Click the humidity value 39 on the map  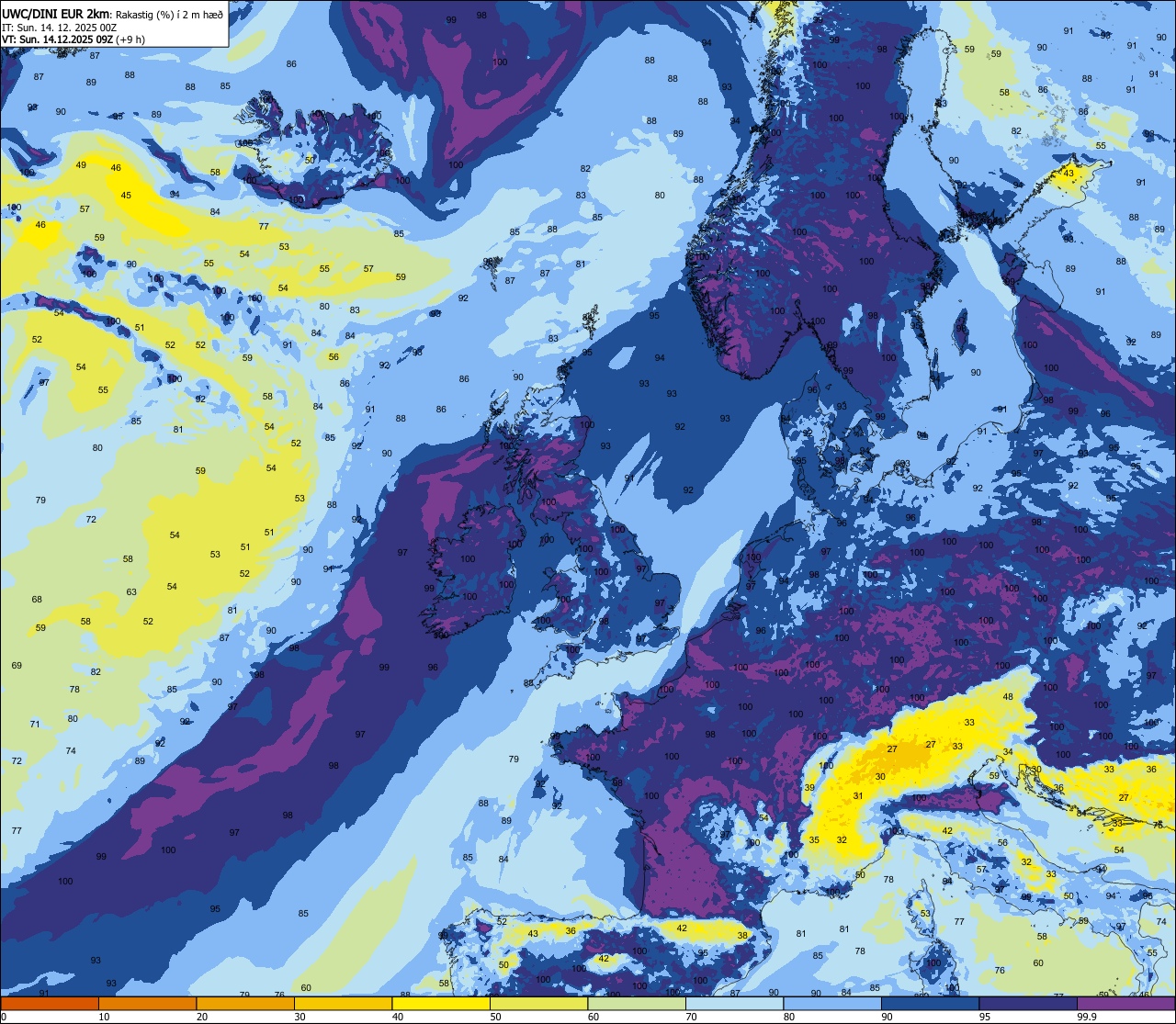(809, 788)
